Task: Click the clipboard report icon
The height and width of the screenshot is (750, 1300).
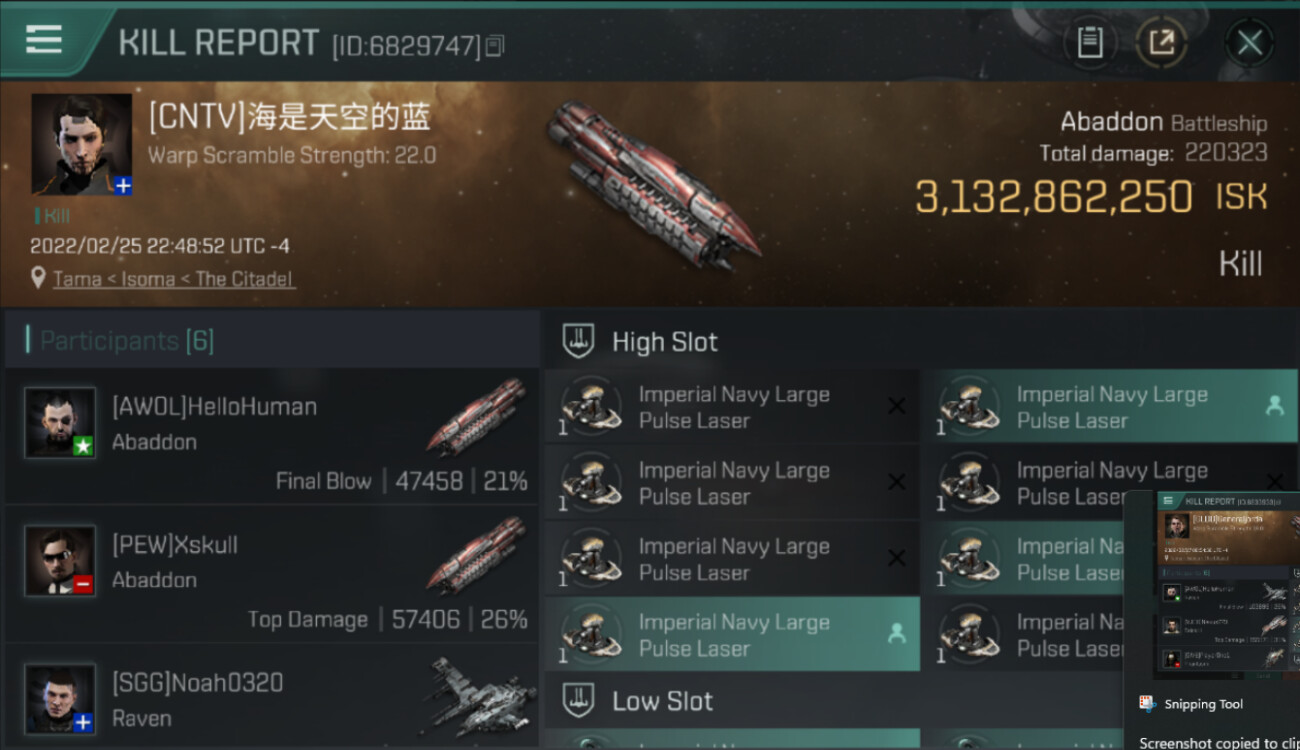Action: [1089, 43]
